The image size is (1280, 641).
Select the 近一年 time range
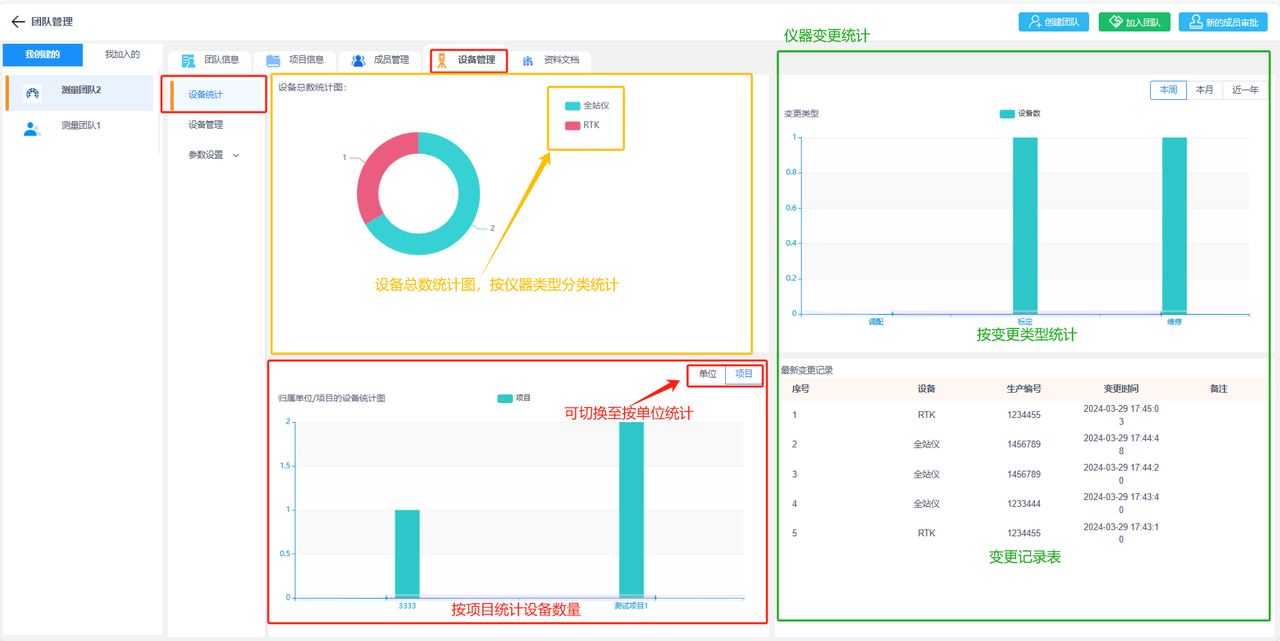pyautogui.click(x=1245, y=90)
